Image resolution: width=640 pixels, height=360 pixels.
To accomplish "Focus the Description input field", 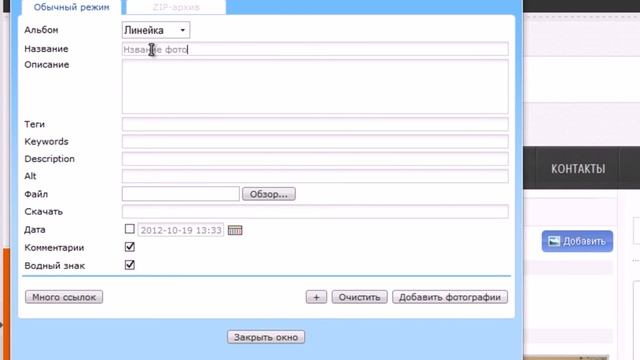I will (x=315, y=159).
